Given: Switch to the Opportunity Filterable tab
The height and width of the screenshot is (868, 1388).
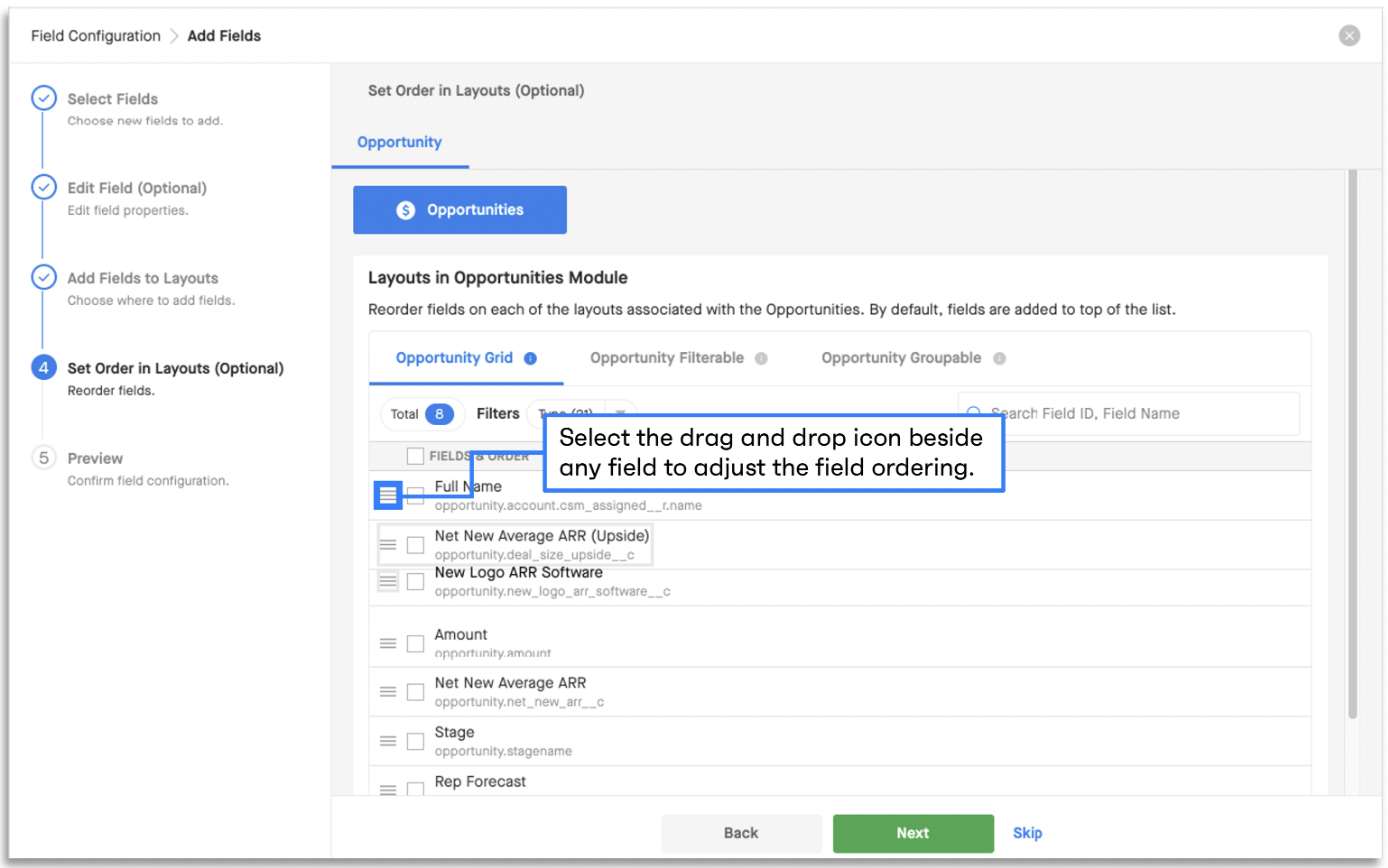Looking at the screenshot, I should [667, 358].
